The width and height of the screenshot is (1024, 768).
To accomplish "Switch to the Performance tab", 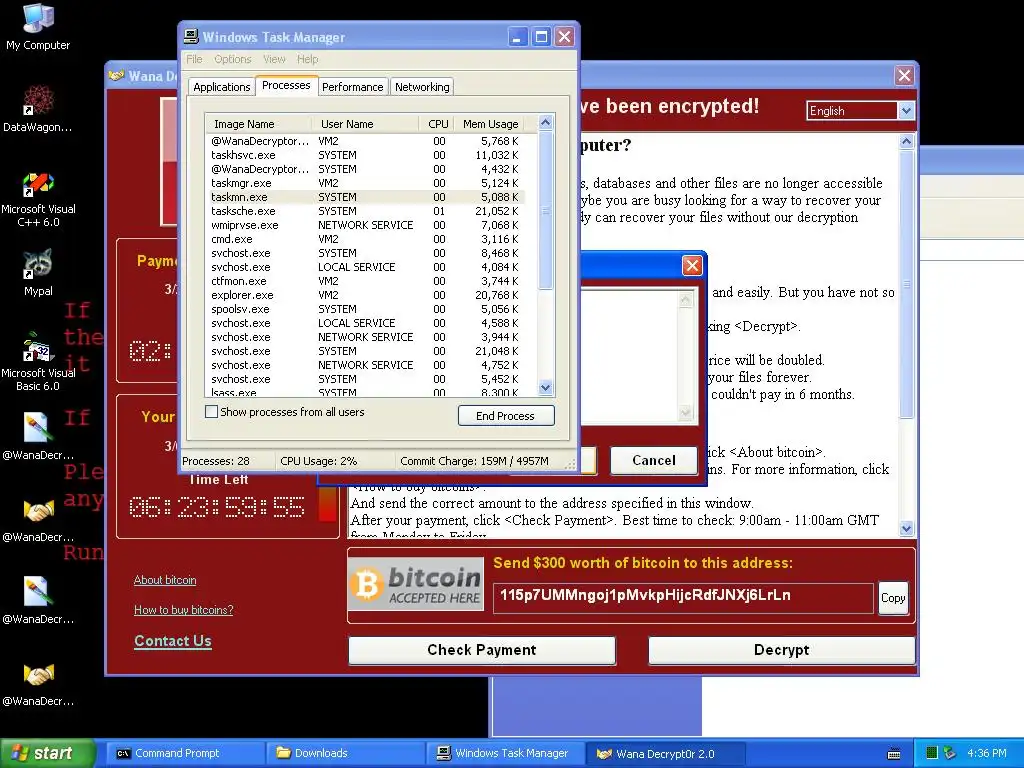I will (353, 87).
